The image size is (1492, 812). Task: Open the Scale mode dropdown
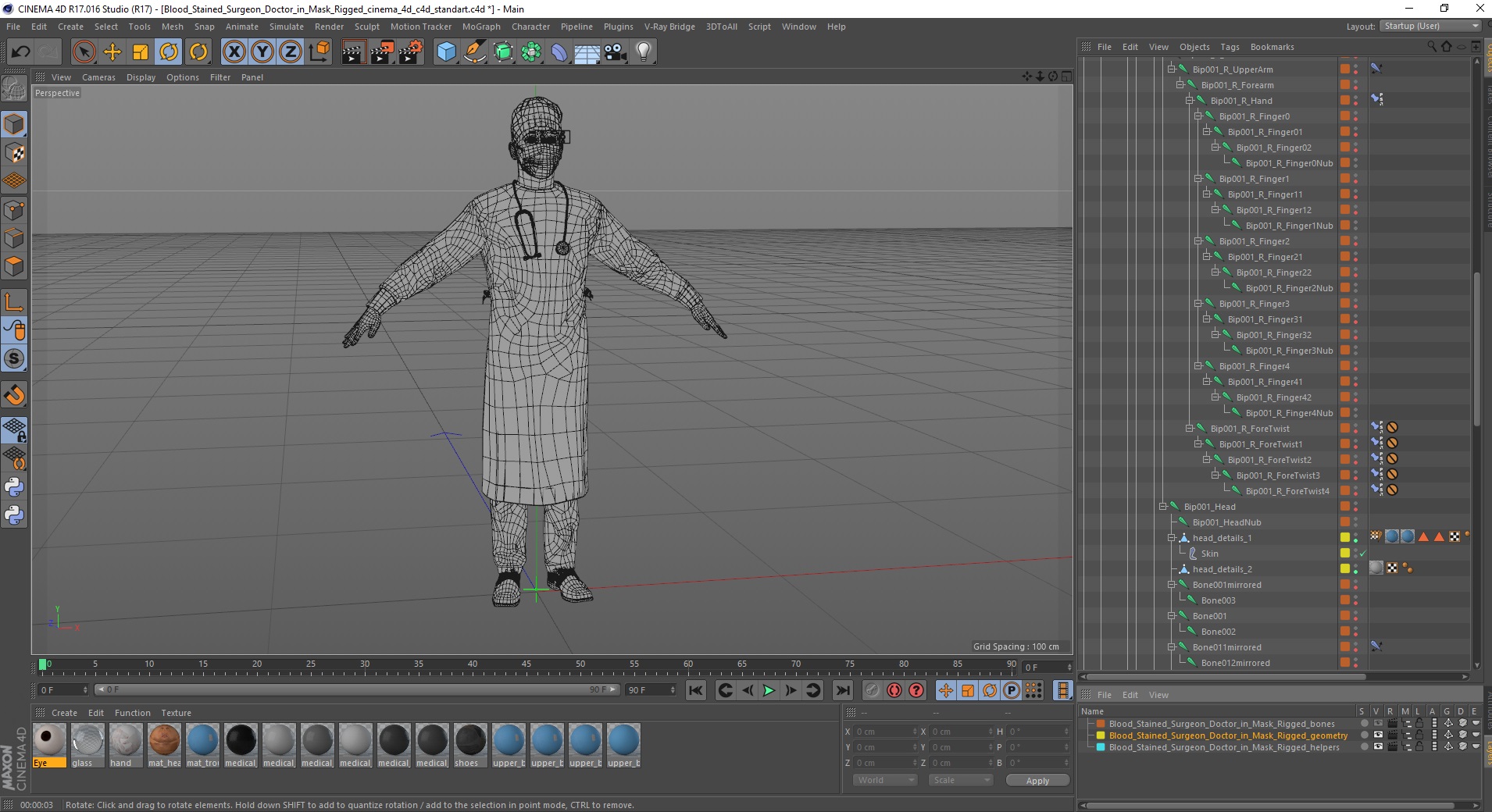(960, 780)
